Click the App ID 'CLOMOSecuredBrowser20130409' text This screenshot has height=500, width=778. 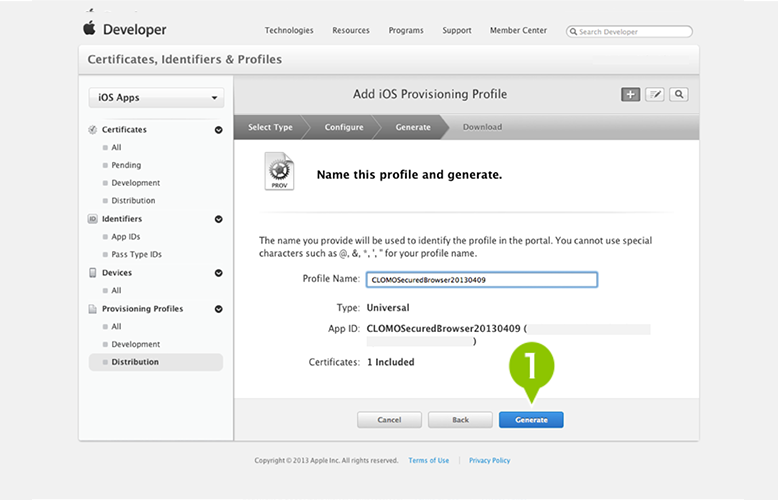pos(444,328)
